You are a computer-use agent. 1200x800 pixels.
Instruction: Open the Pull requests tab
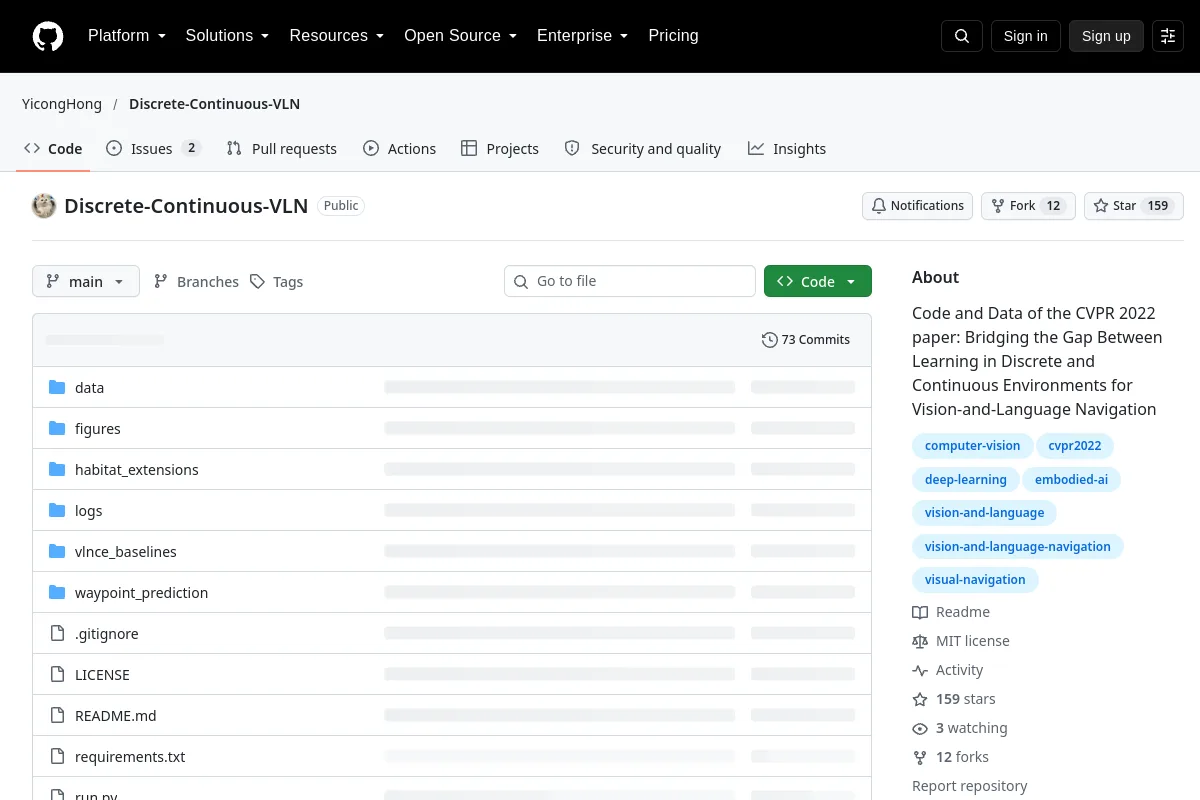pyautogui.click(x=281, y=149)
